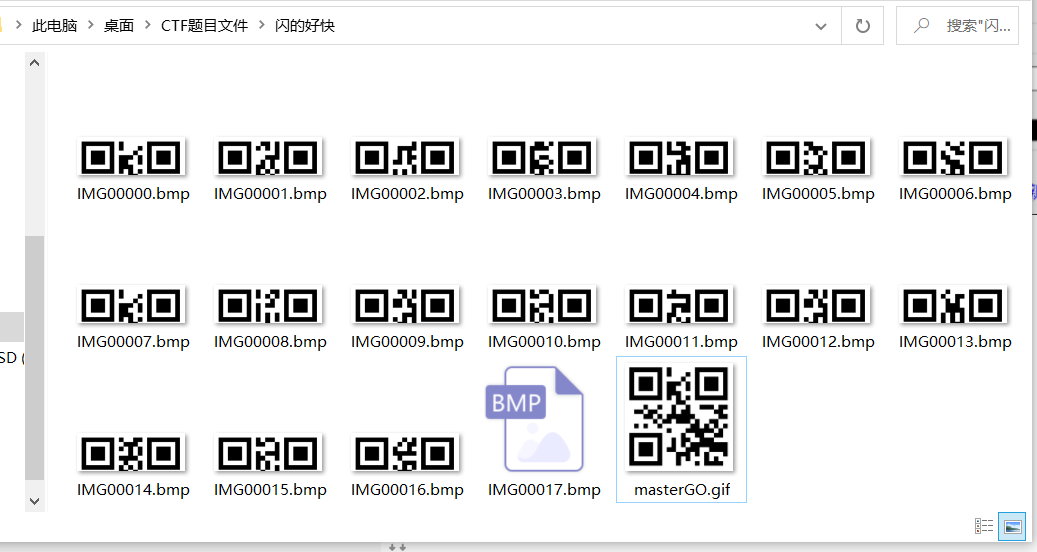Select the IMG00013.bmp QR thumbnail
The height and width of the screenshot is (552, 1037).
[x=953, y=305]
